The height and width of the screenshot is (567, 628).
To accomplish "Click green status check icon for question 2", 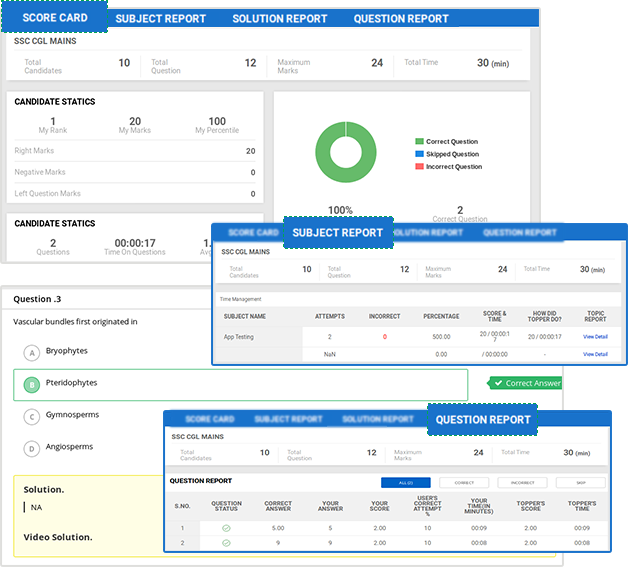I will (226, 543).
